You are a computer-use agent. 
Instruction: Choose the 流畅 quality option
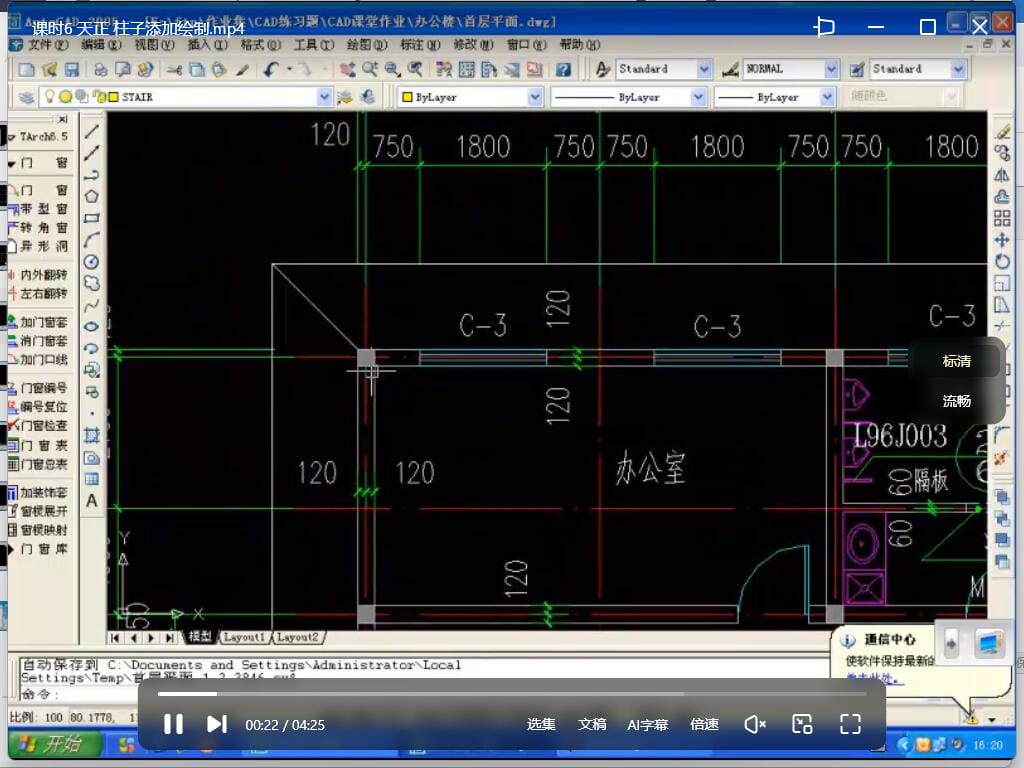[x=956, y=401]
